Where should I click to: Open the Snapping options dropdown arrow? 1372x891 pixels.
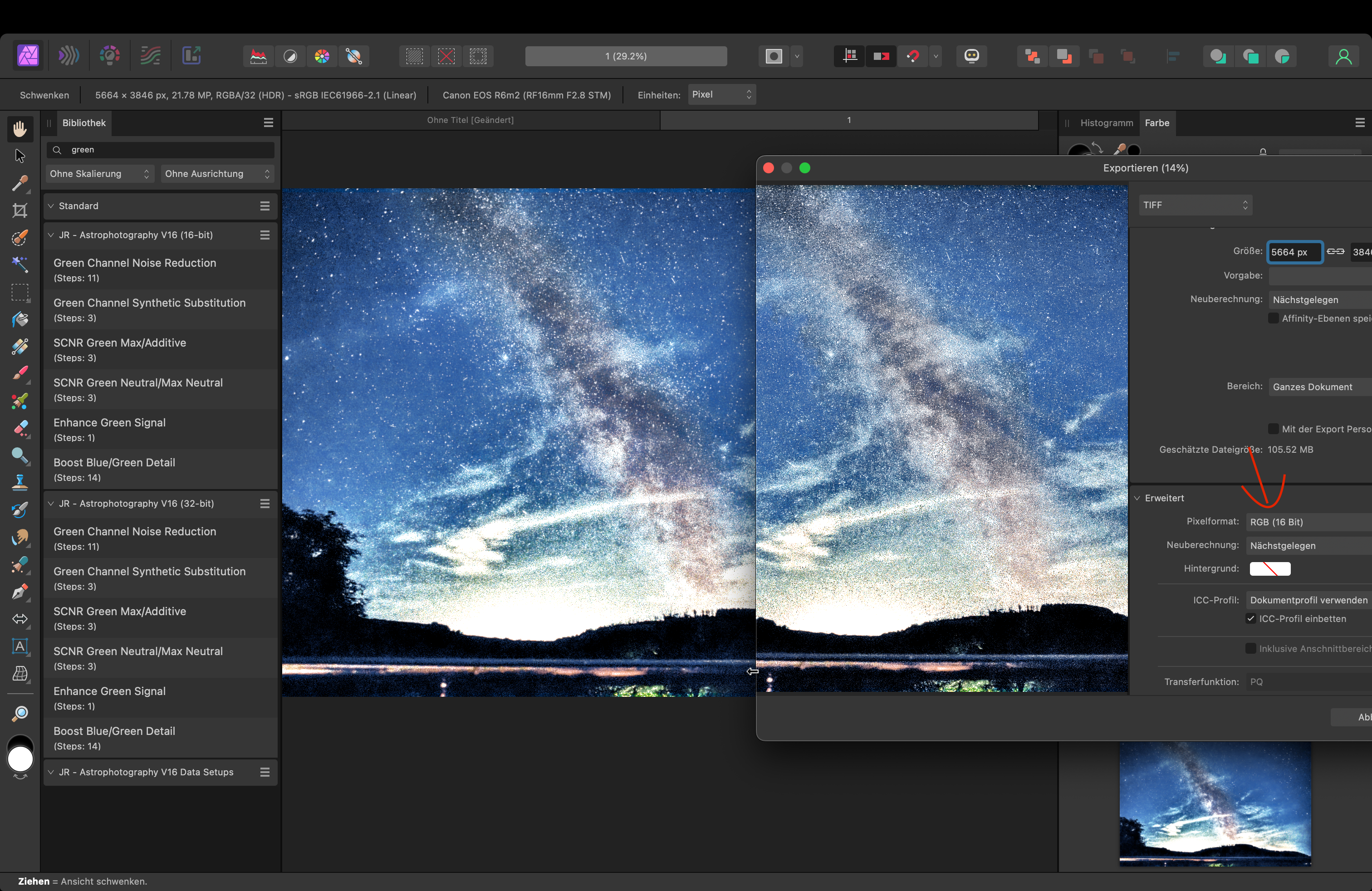(x=936, y=56)
